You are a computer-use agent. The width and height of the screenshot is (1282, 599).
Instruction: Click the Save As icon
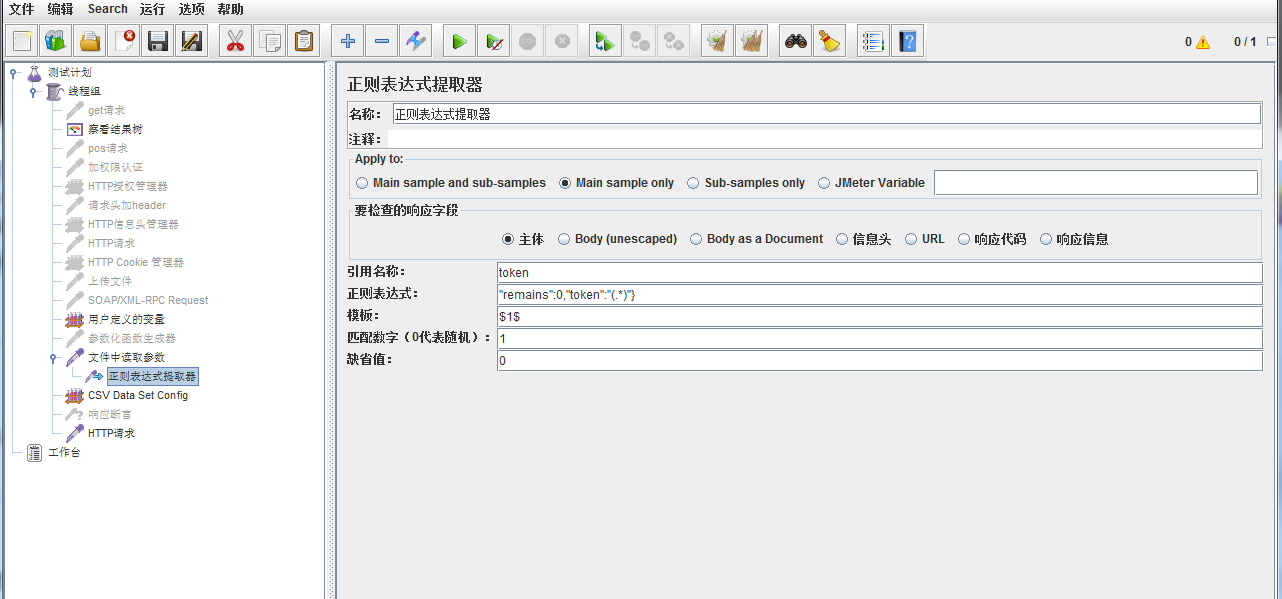191,41
